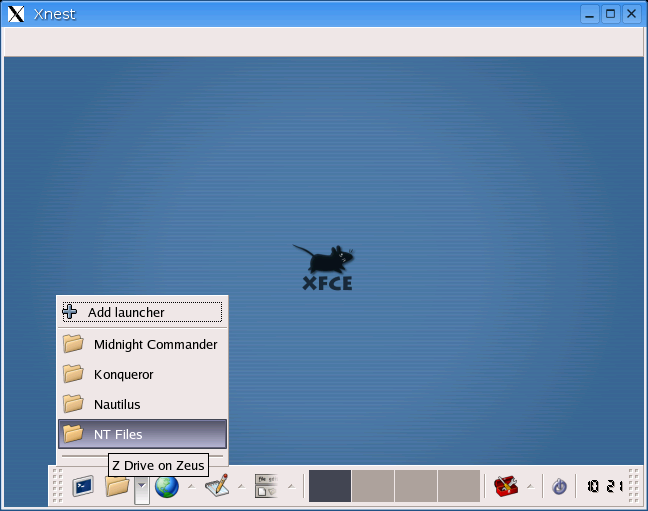Screen dimensions: 648x511
Task: Expand the menu arrow beside the editor icon
Action: point(240,486)
